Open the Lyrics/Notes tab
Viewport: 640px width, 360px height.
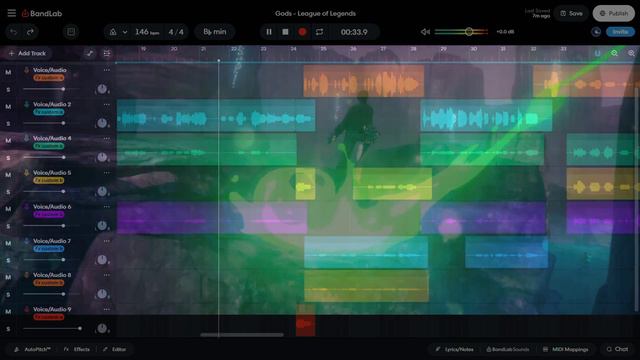454,349
